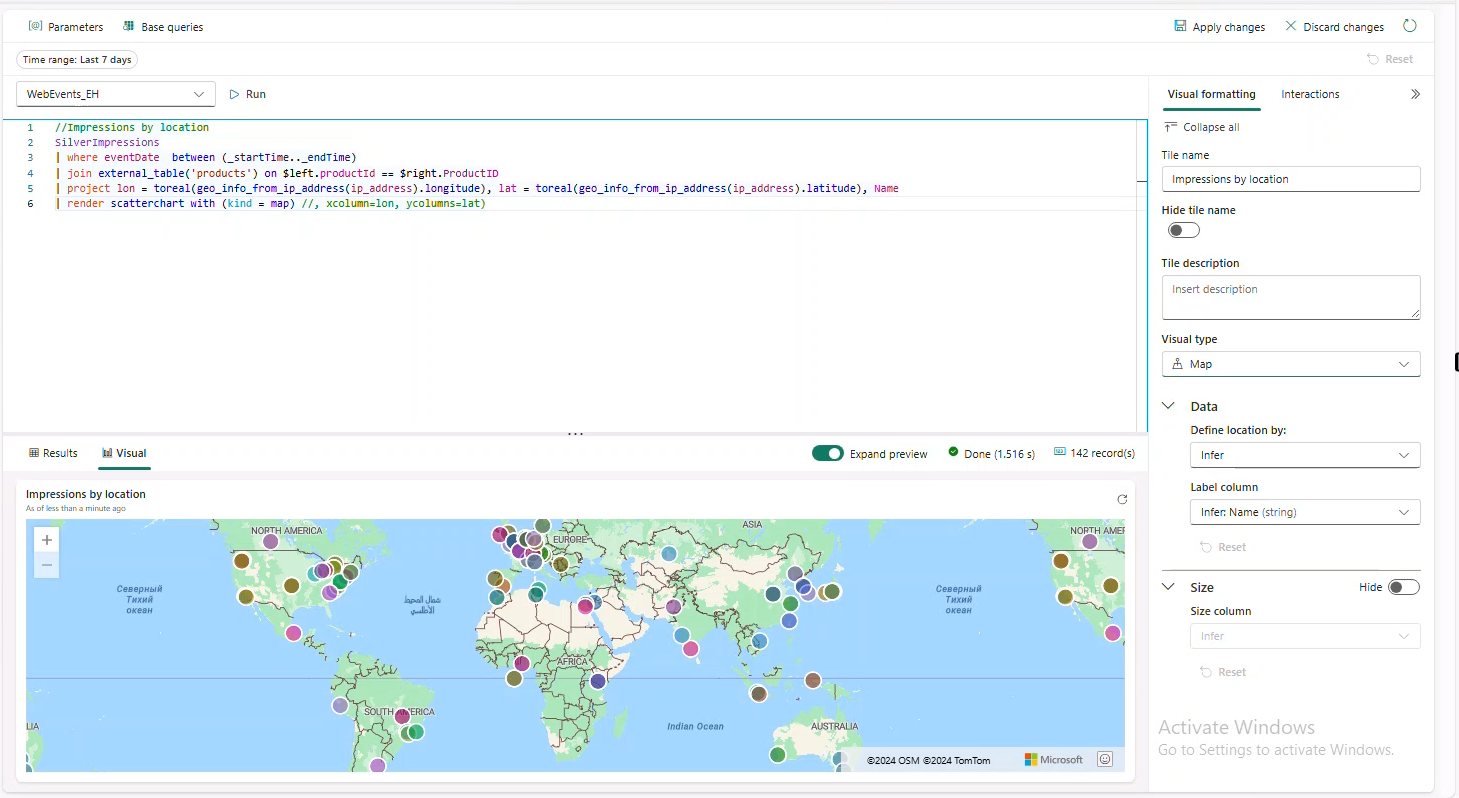
Task: Click the Collapse all icon
Action: [1170, 127]
